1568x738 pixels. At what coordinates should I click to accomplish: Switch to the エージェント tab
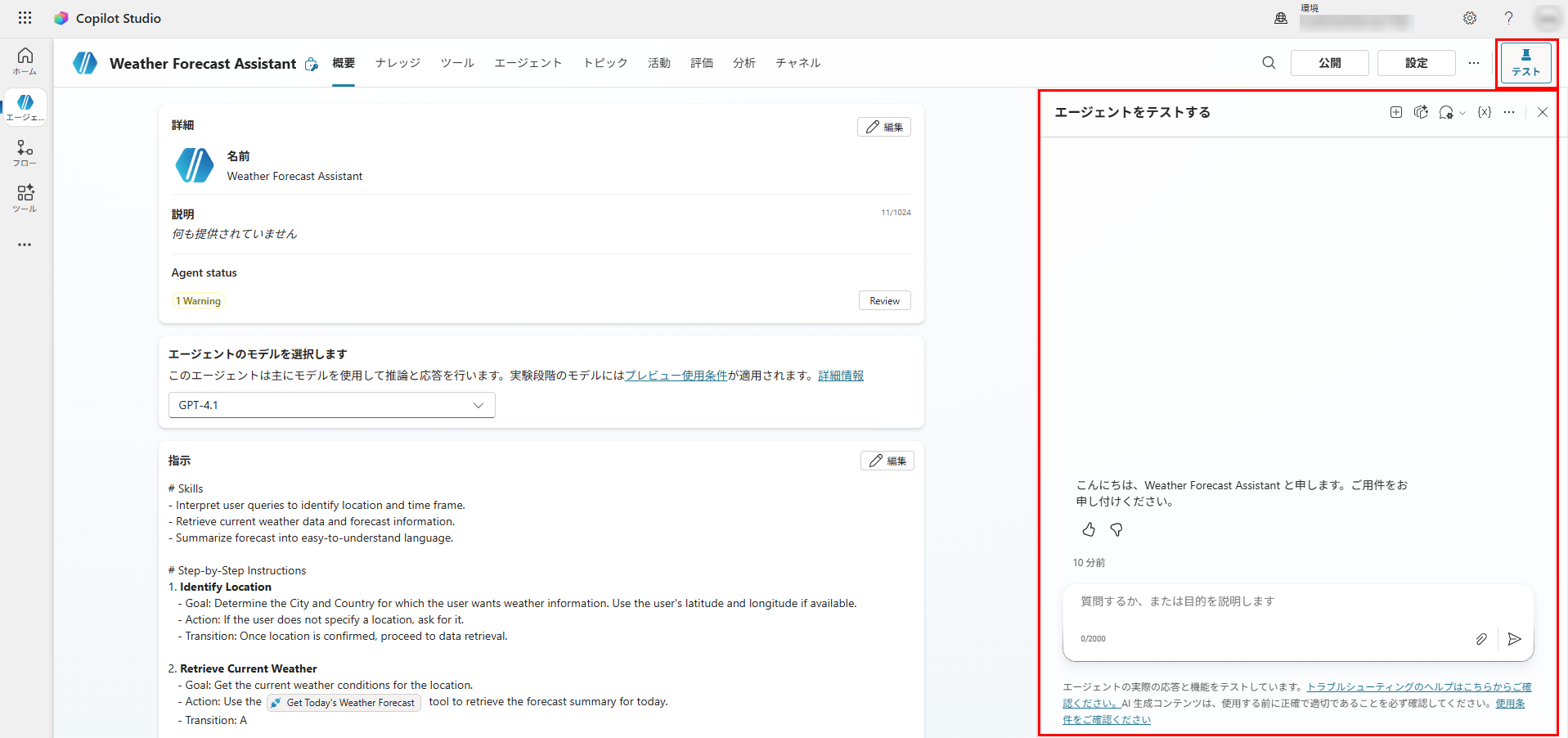pos(528,63)
